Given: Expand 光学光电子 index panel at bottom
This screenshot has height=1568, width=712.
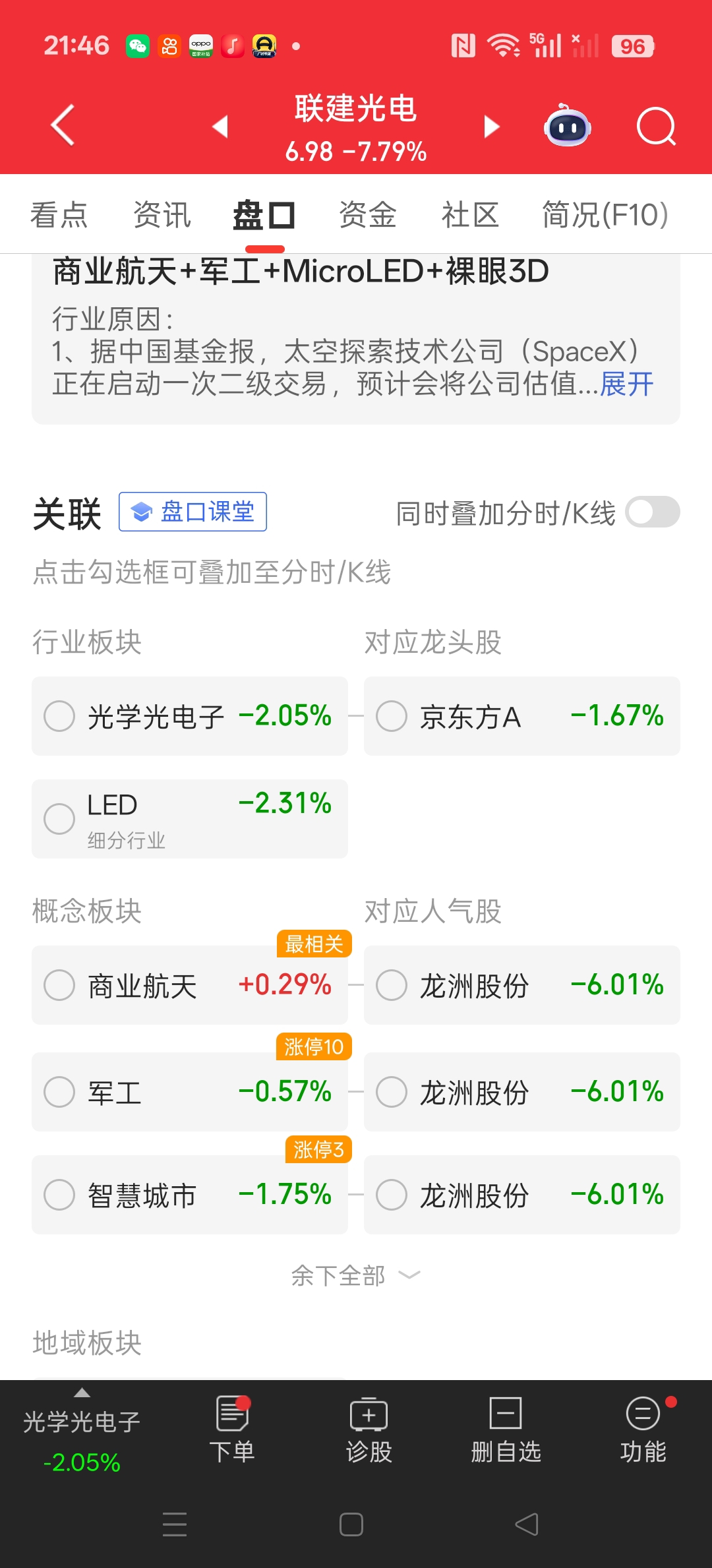Looking at the screenshot, I should point(82,1430).
